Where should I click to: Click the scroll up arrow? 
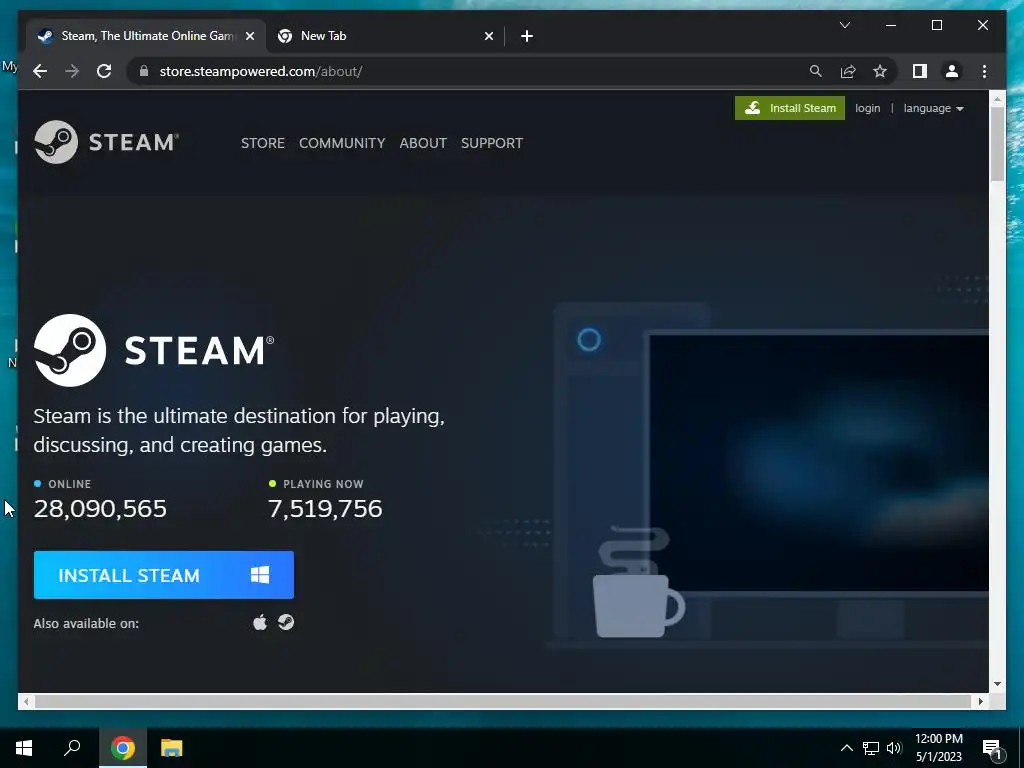point(997,99)
